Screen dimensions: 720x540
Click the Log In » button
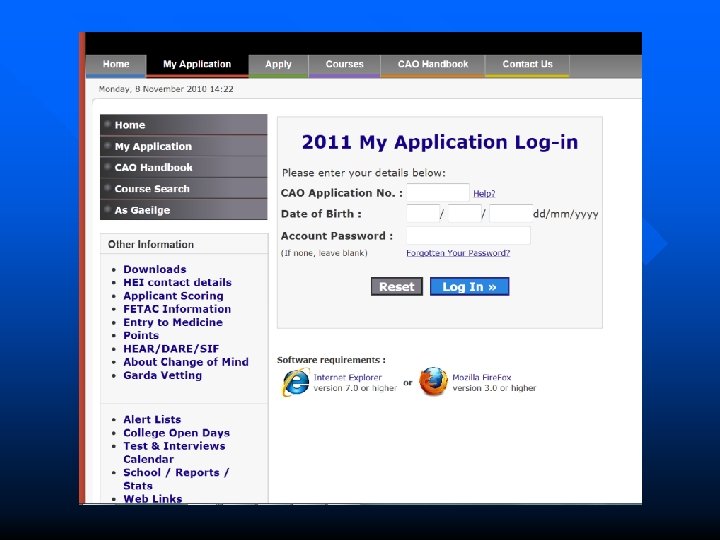click(469, 287)
